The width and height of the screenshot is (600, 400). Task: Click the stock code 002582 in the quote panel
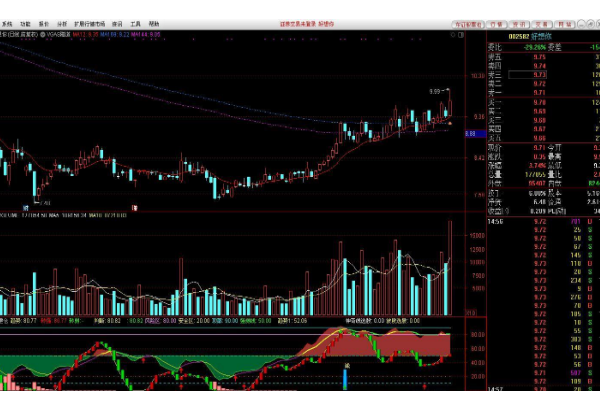518,37
